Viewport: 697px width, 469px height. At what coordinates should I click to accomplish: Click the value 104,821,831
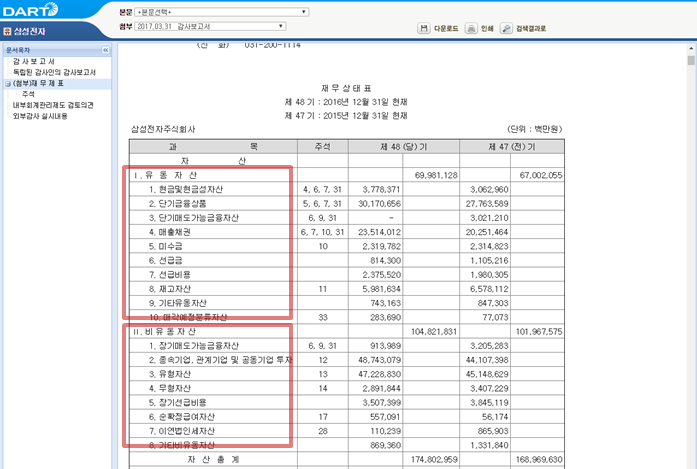[434, 332]
